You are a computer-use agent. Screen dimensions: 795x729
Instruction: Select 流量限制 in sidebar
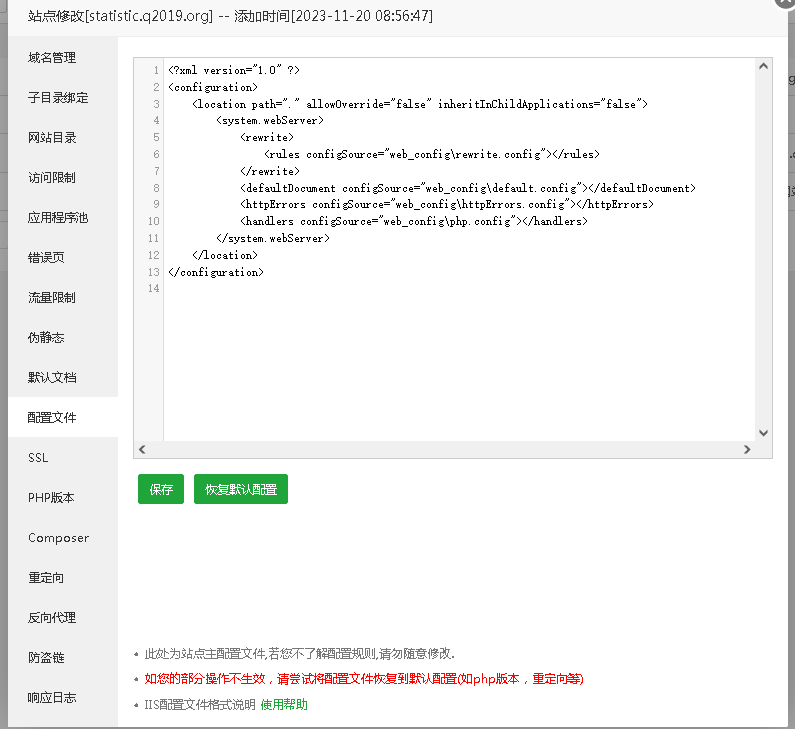(52, 298)
